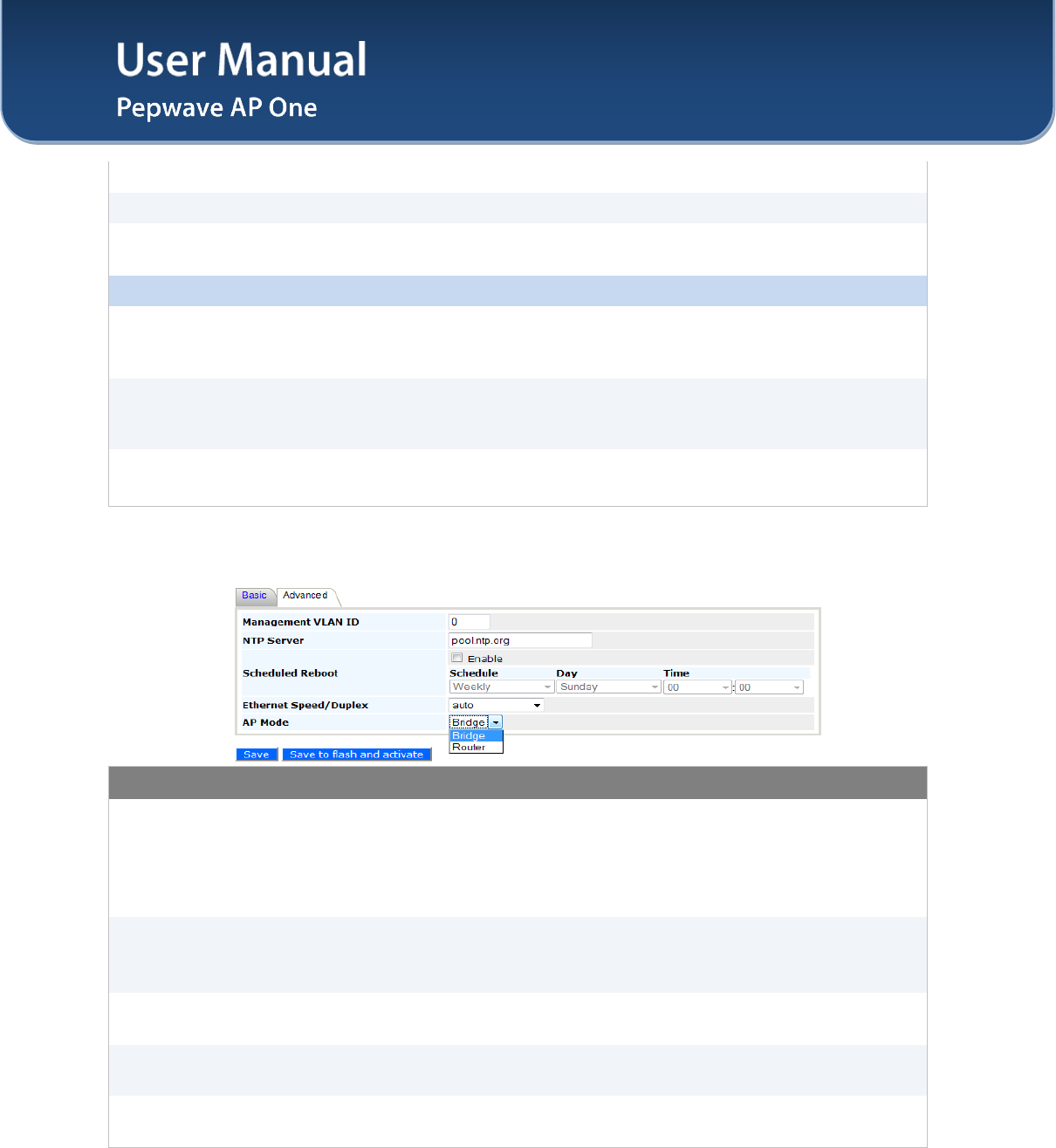Click the NTP Server label
This screenshot has width=1056, height=1148.
click(273, 640)
